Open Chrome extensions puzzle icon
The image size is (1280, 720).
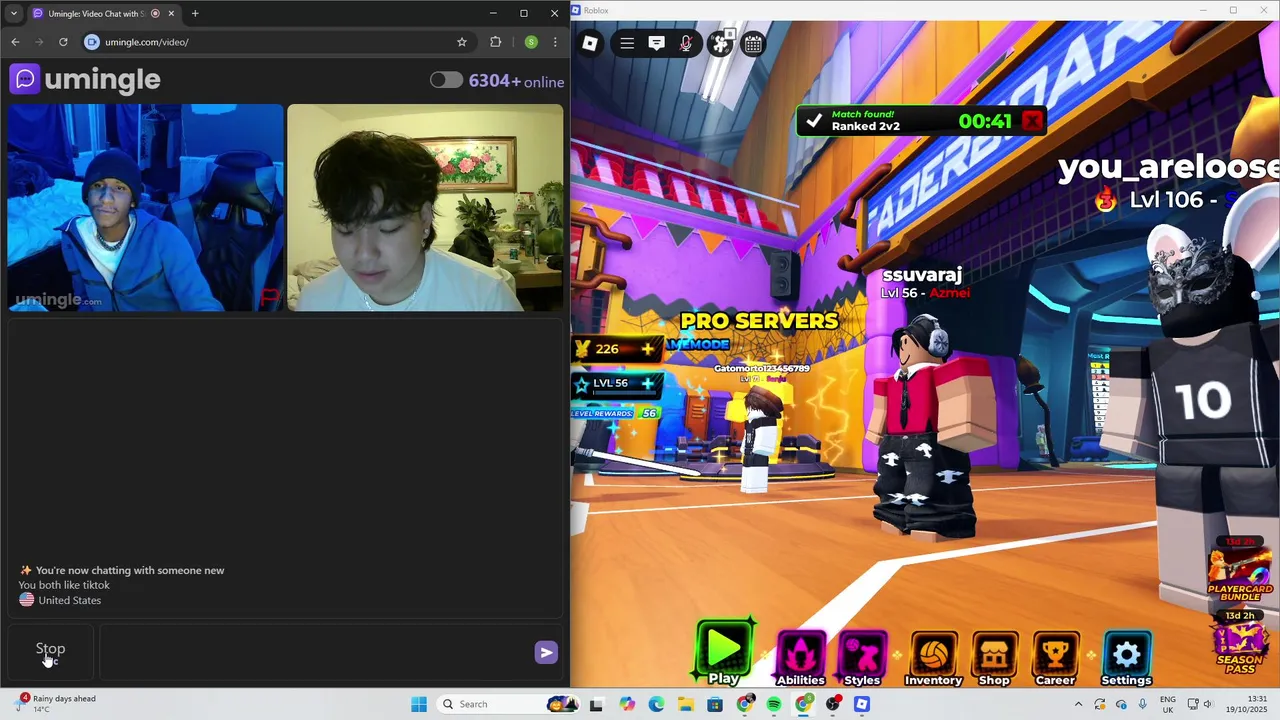coord(496,42)
